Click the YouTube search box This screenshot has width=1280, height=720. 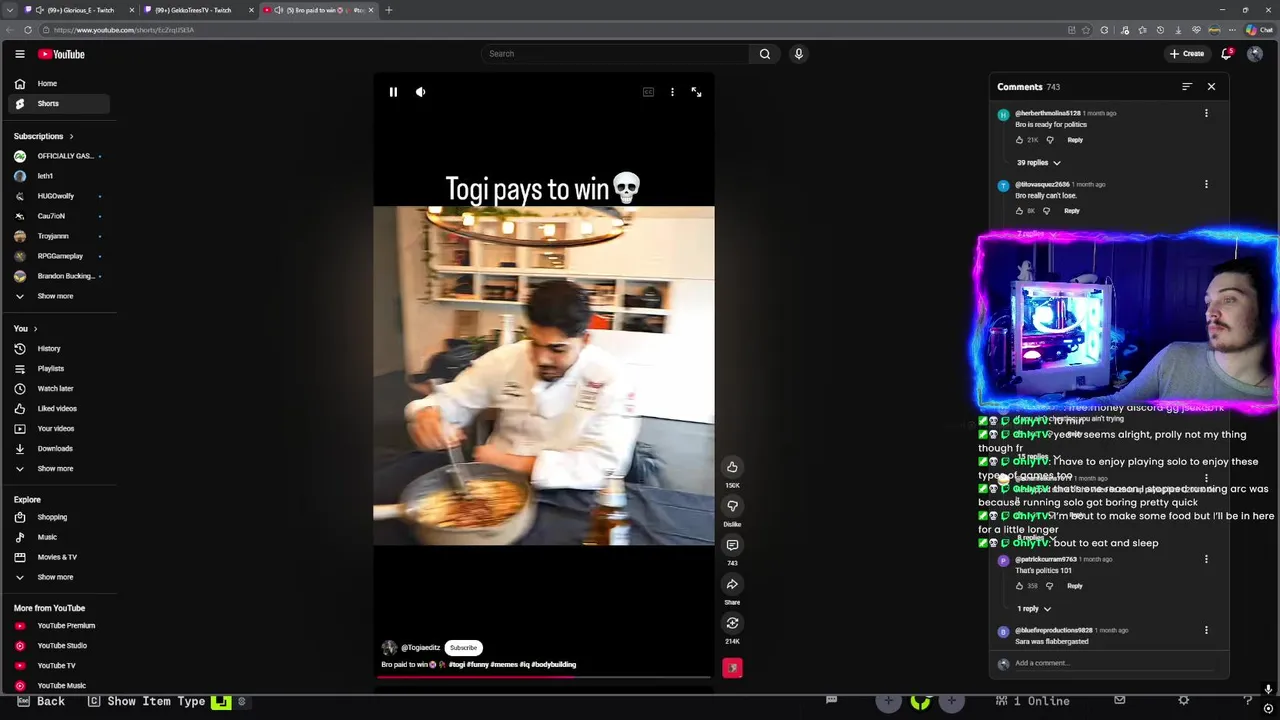[x=614, y=54]
